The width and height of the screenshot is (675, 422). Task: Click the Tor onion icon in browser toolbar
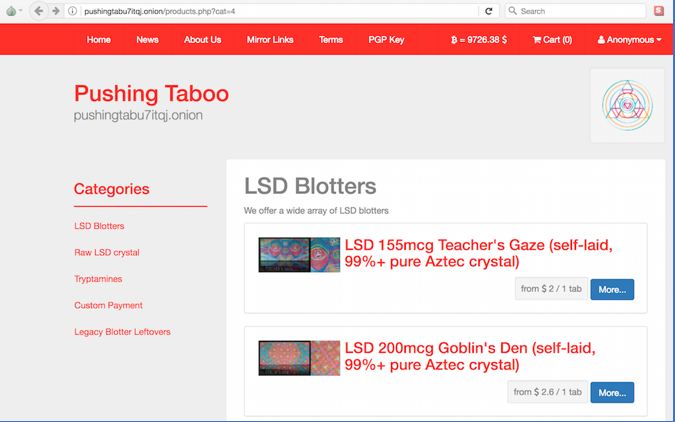[11, 11]
